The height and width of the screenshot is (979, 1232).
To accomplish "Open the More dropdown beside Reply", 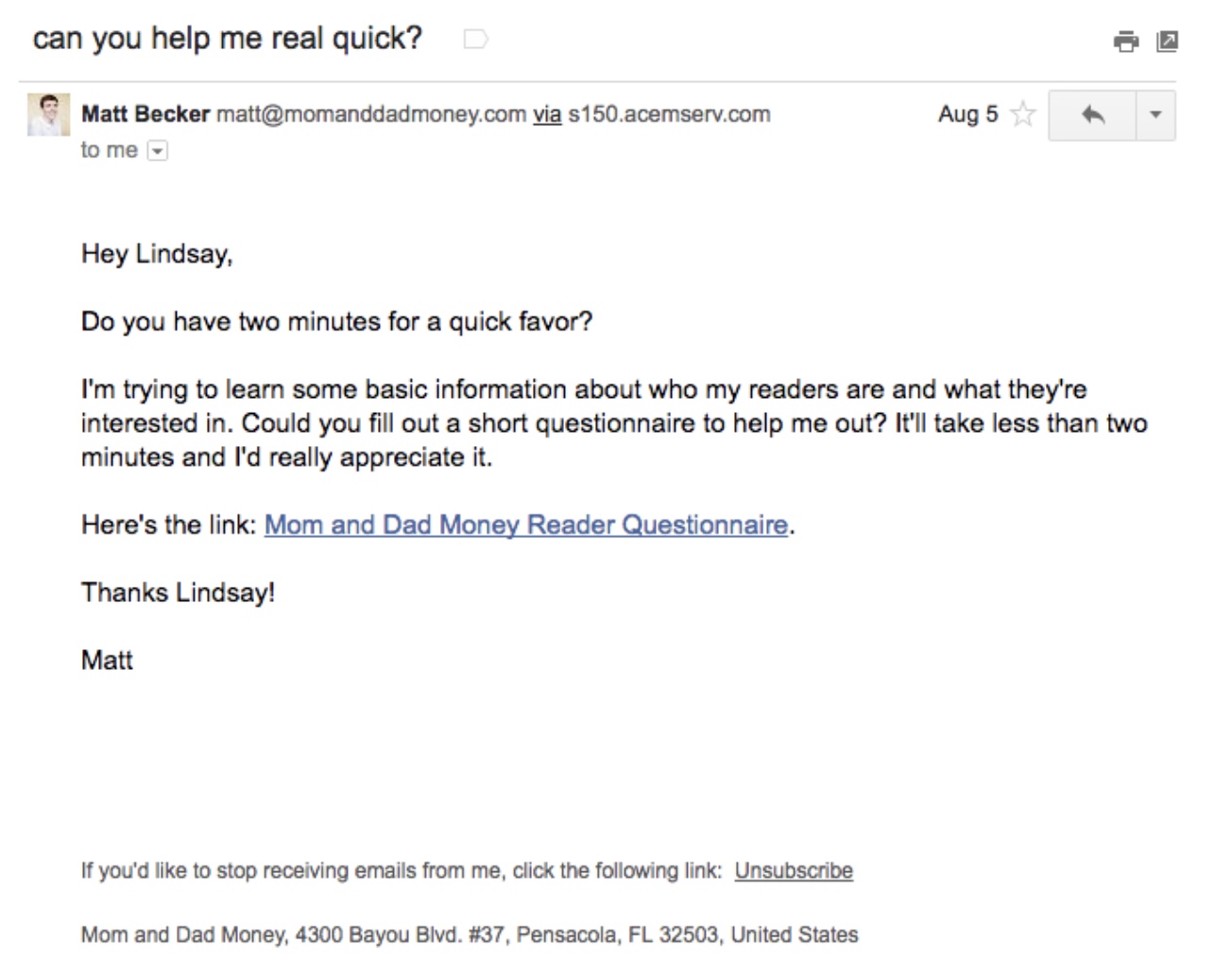I will pos(1155,115).
